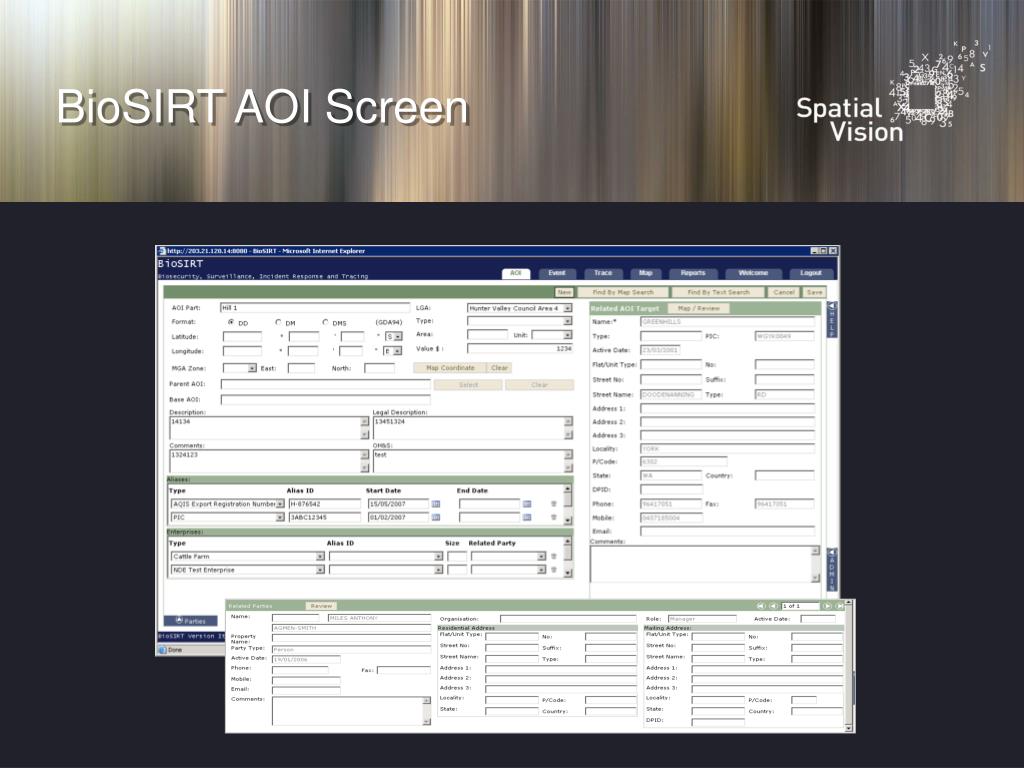Viewport: 1024px width, 768px height.
Task: Switch to the Welcome tab
Action: pyautogui.click(x=753, y=273)
